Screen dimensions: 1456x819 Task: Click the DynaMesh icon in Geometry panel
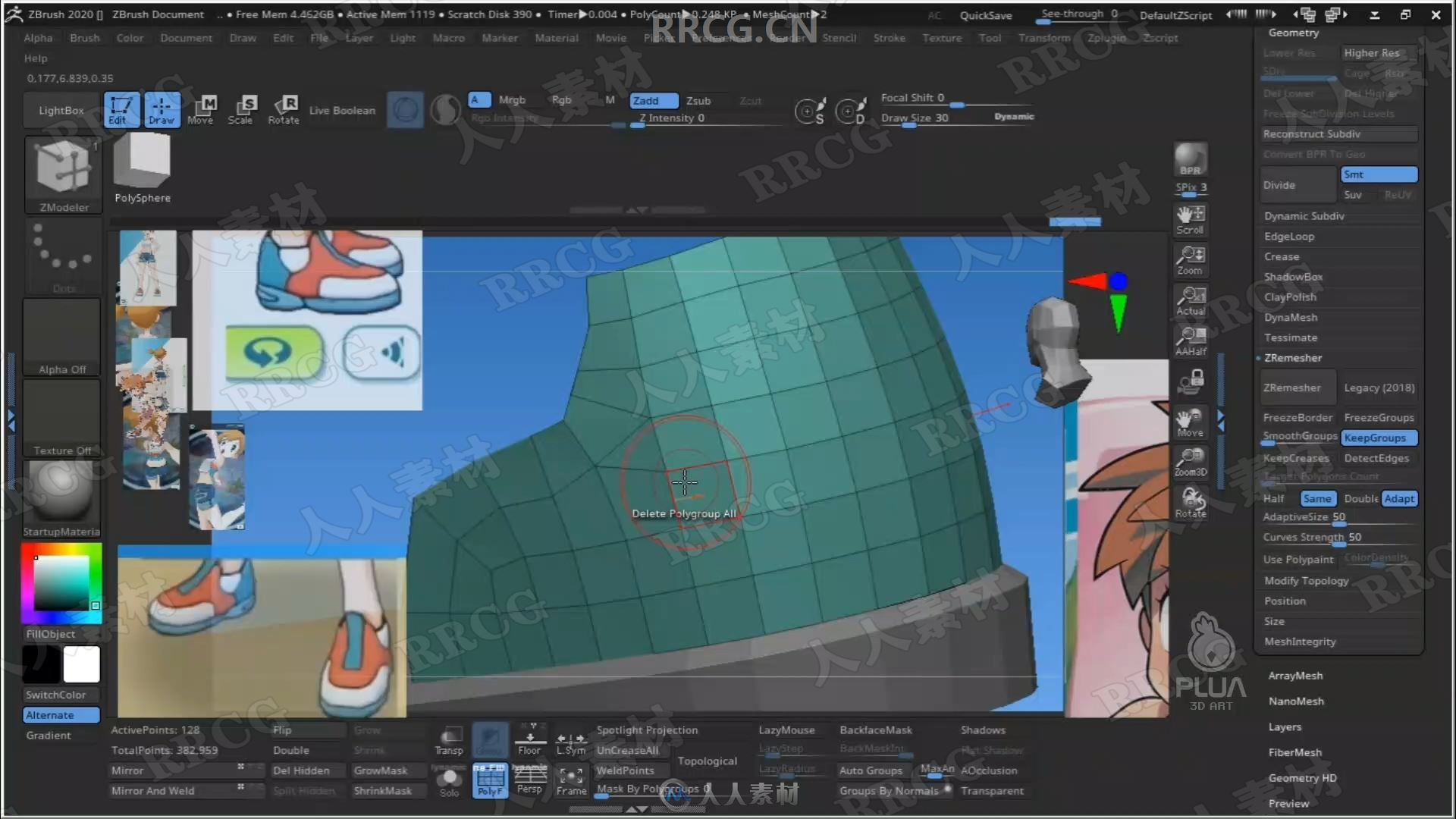click(x=1290, y=317)
